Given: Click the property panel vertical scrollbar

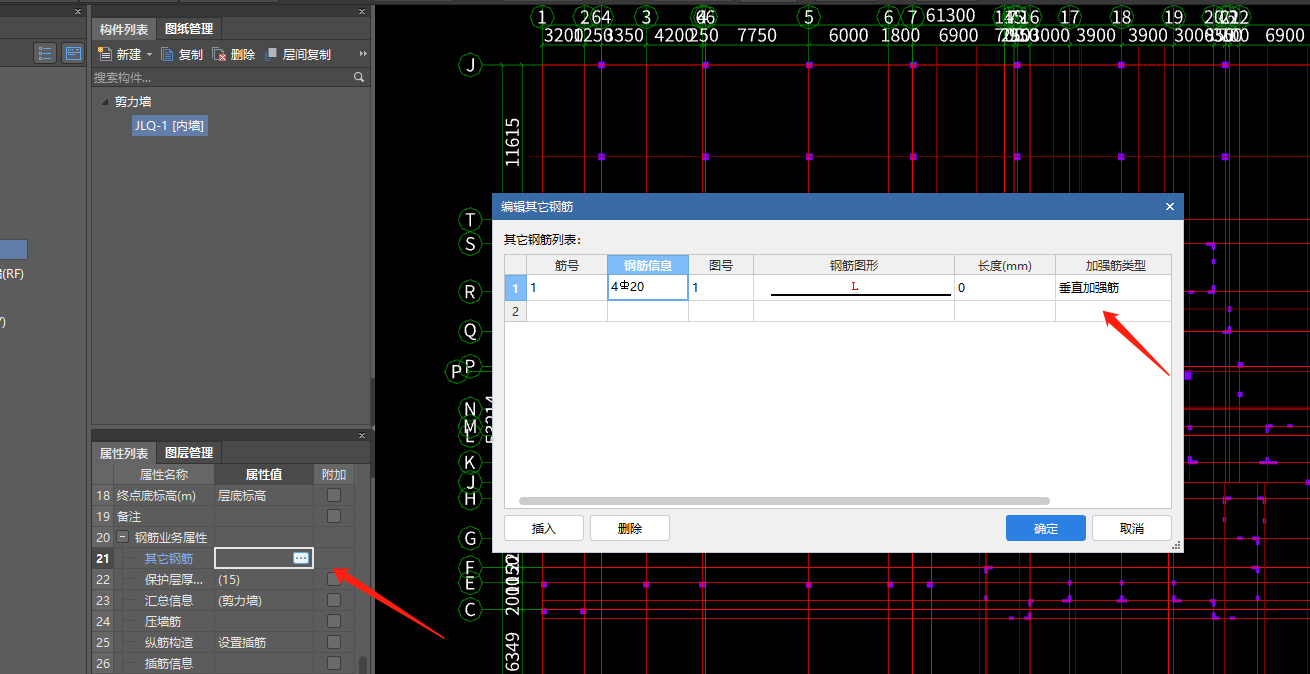Looking at the screenshot, I should (363, 664).
